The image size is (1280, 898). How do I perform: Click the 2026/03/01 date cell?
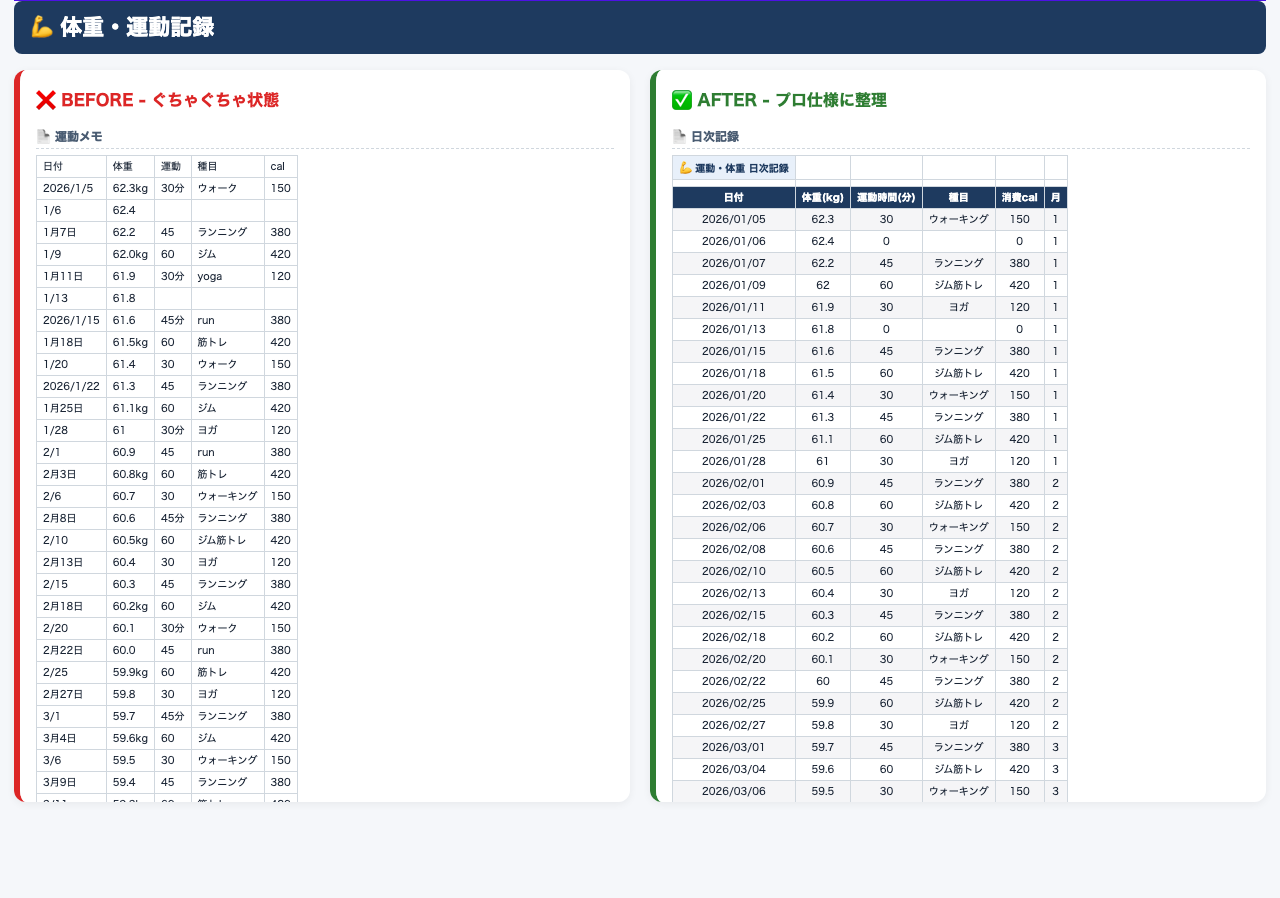(x=734, y=747)
